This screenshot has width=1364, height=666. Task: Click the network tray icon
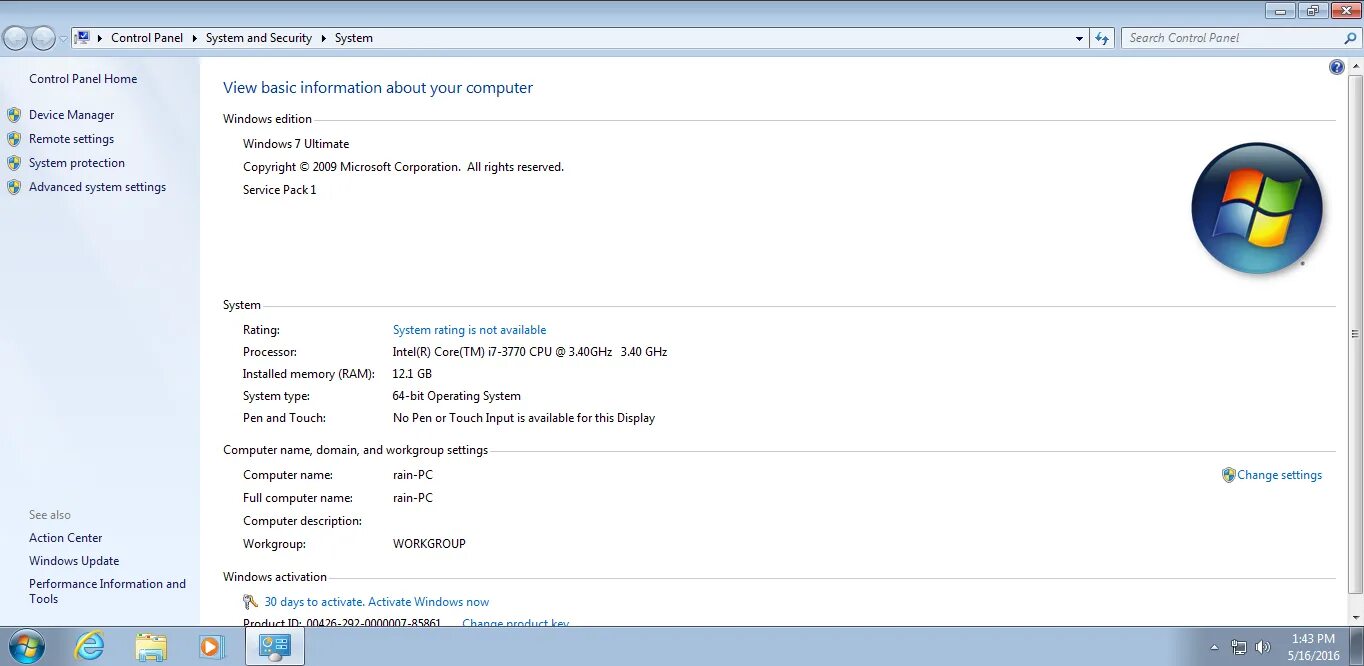(x=1239, y=647)
